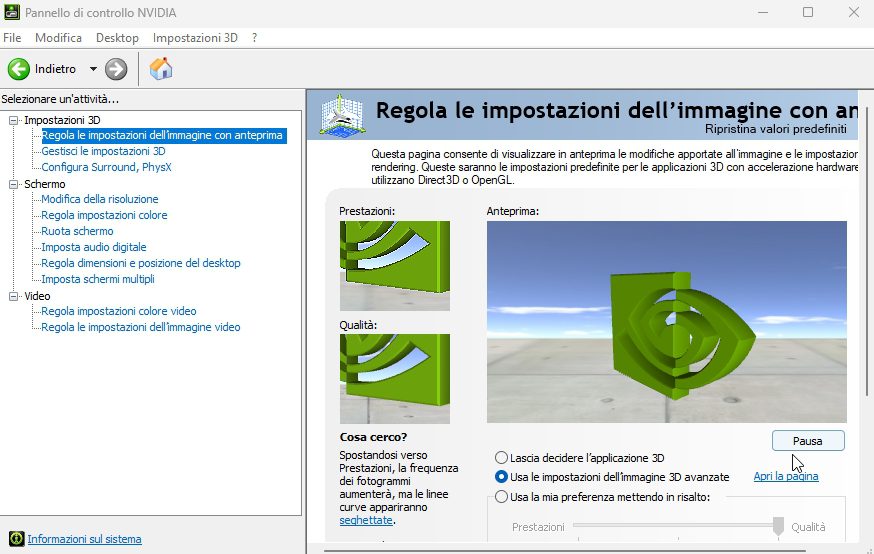Open 'Regola le impostazioni dell'immagine video'
Viewport: 874px width, 554px height.
click(140, 327)
